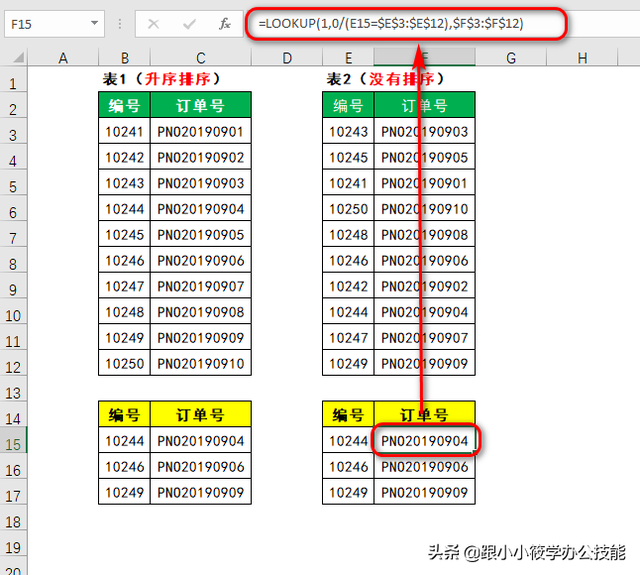Click yellow 编号 header in cell E14
This screenshot has width=640, height=575.
pos(348,415)
